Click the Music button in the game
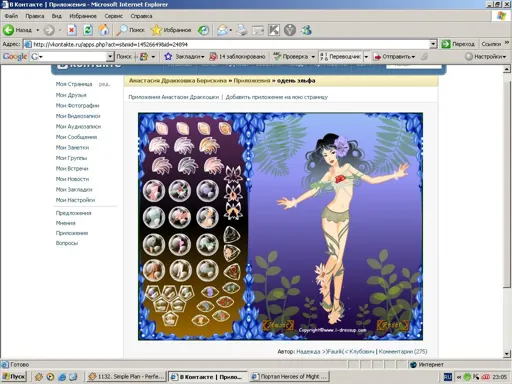The image size is (512, 384). pos(278,325)
